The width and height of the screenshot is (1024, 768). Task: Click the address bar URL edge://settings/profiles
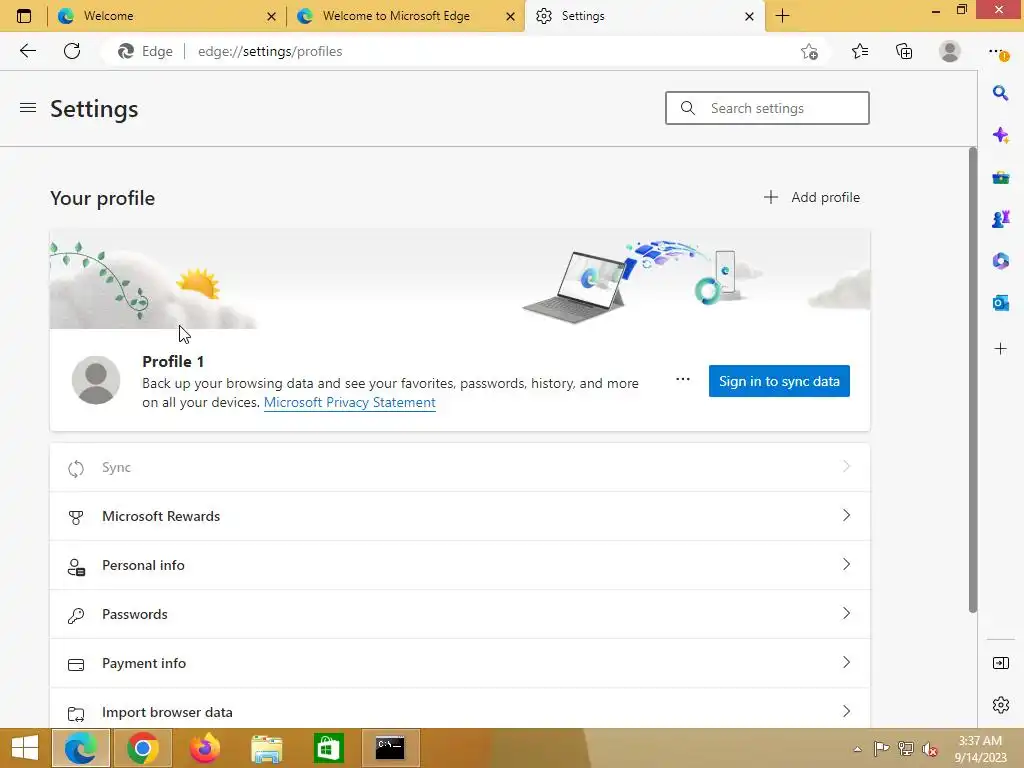tap(270, 51)
